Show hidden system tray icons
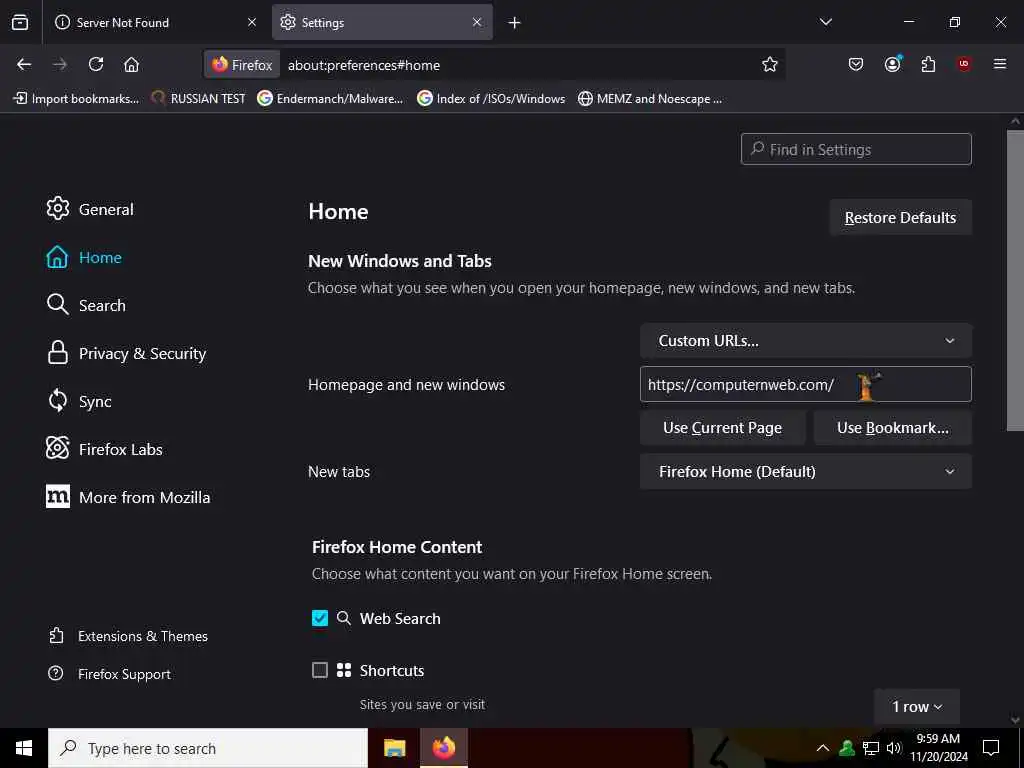 click(x=823, y=748)
